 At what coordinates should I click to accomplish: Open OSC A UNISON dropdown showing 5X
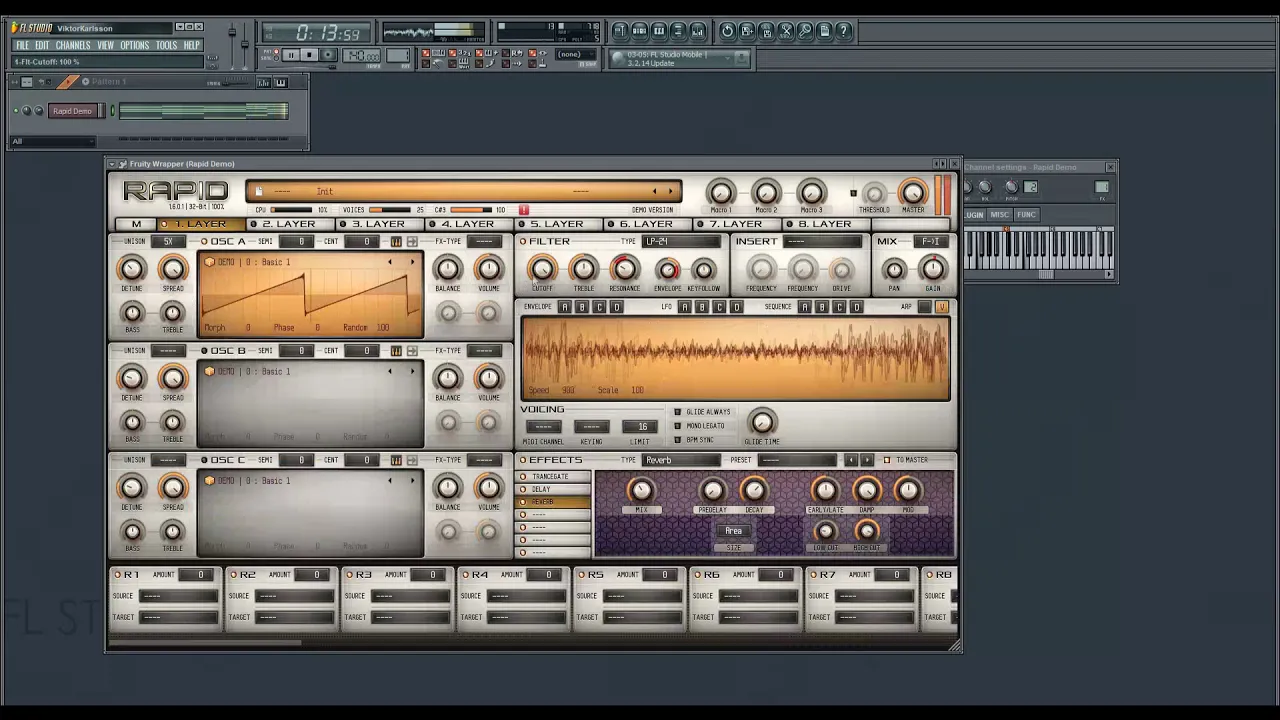168,242
